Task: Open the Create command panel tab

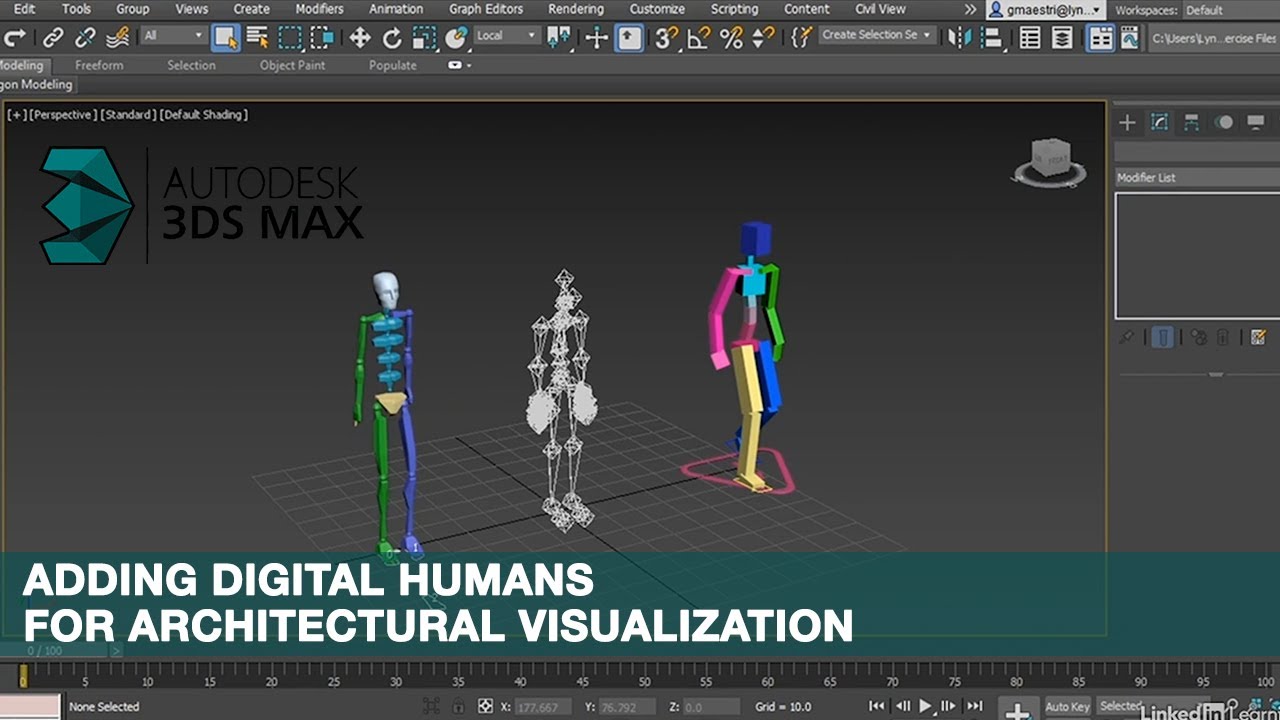Action: (x=1127, y=122)
